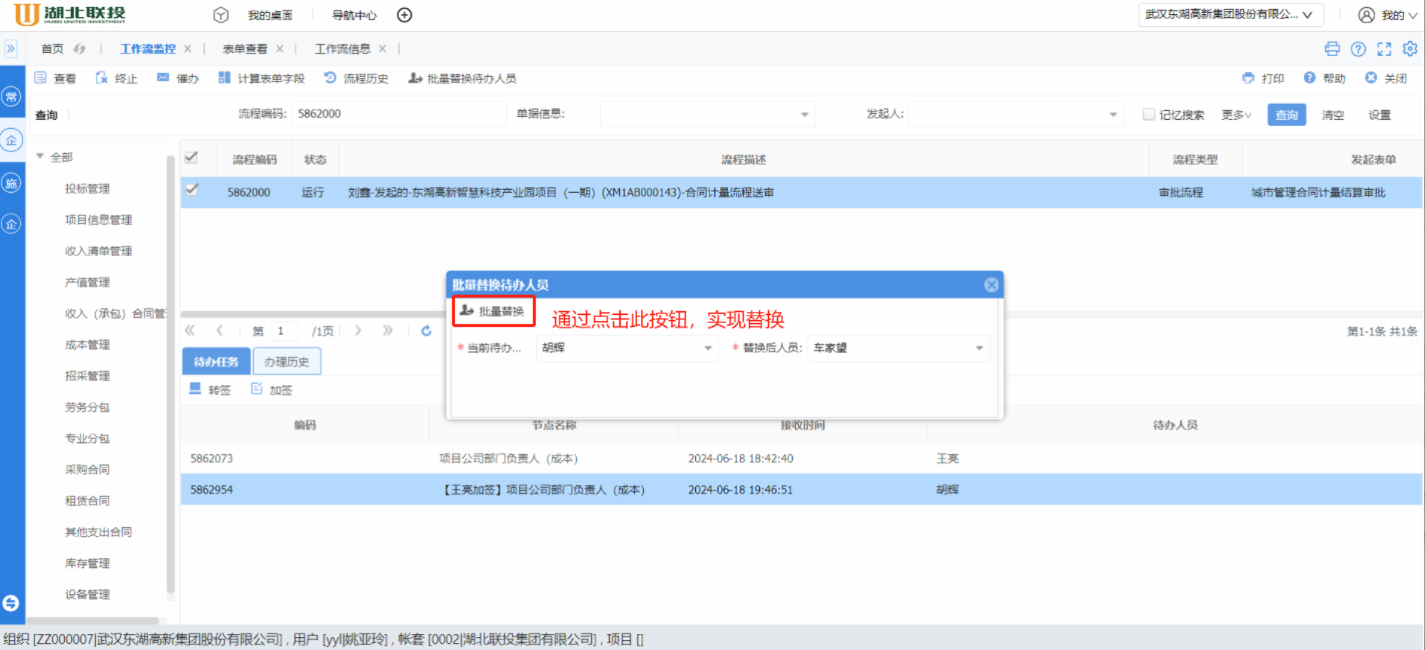Click the 催办 envelope icon

(163, 78)
